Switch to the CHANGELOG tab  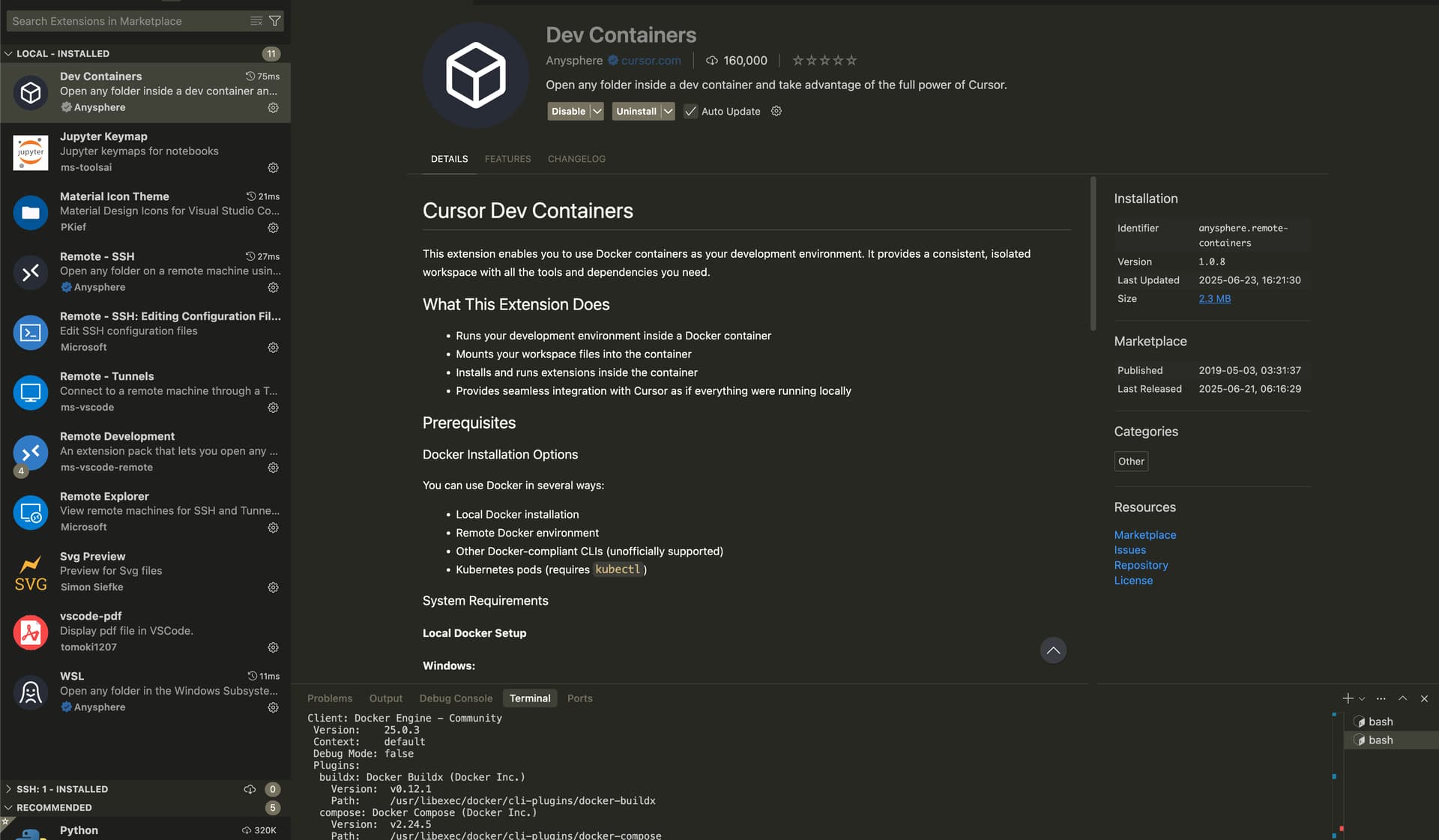[x=576, y=159]
